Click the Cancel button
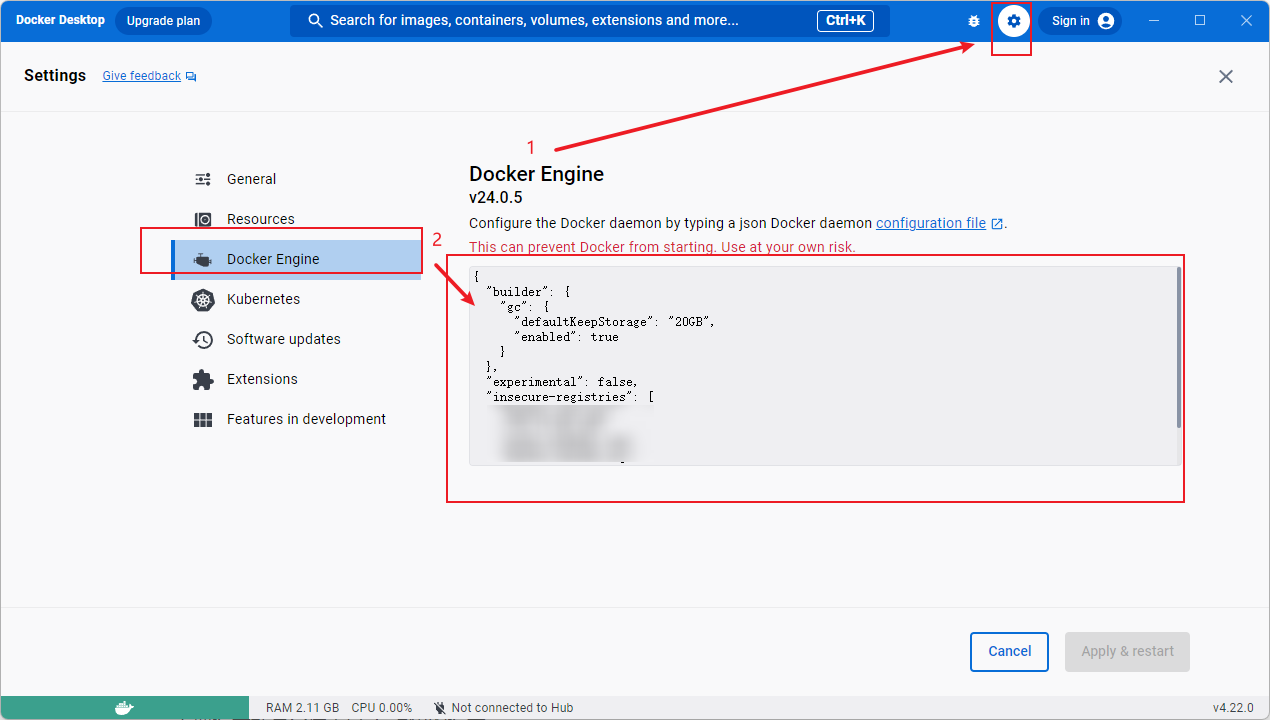This screenshot has width=1270, height=720. (1009, 652)
